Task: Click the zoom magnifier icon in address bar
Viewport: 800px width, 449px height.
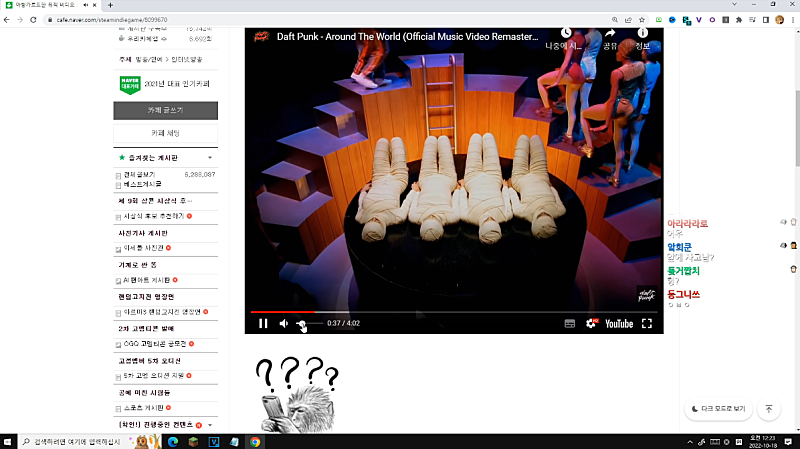Action: click(615, 20)
